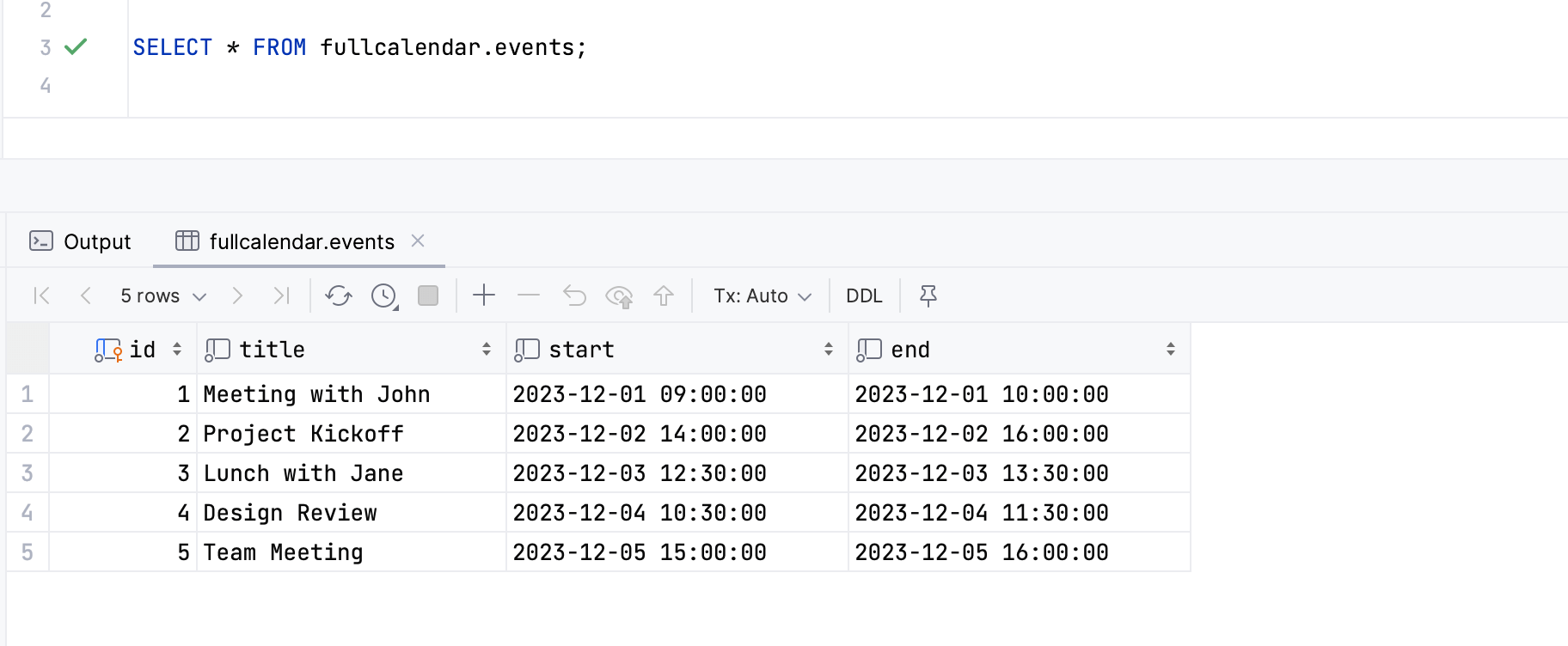Viewport: 1568px width, 646px height.
Task: Select the Lunch with Jane cell
Action: click(x=352, y=473)
